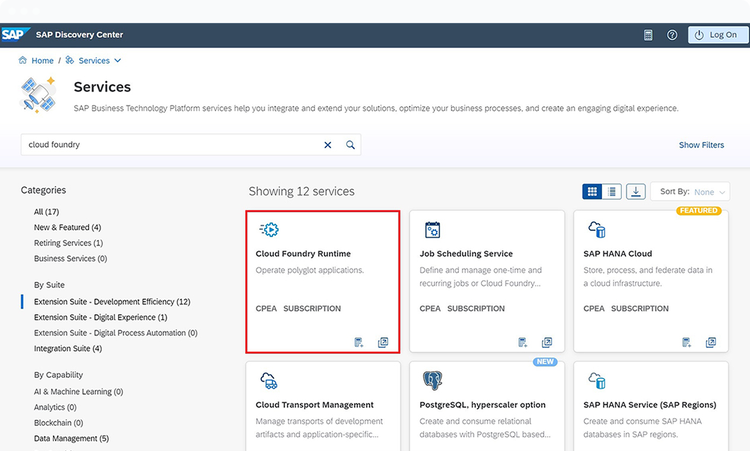This screenshot has height=451, width=750.
Task: Open SAP HANA Cloud card title
Action: pos(618,254)
